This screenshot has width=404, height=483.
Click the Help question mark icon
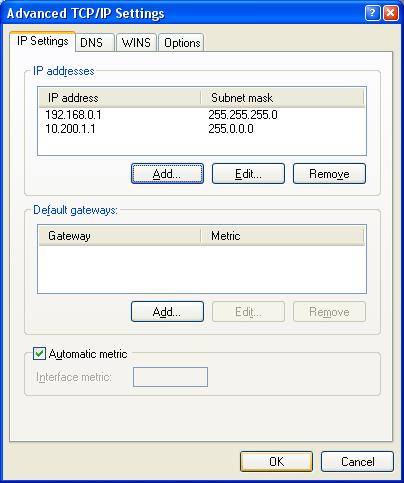point(372,14)
